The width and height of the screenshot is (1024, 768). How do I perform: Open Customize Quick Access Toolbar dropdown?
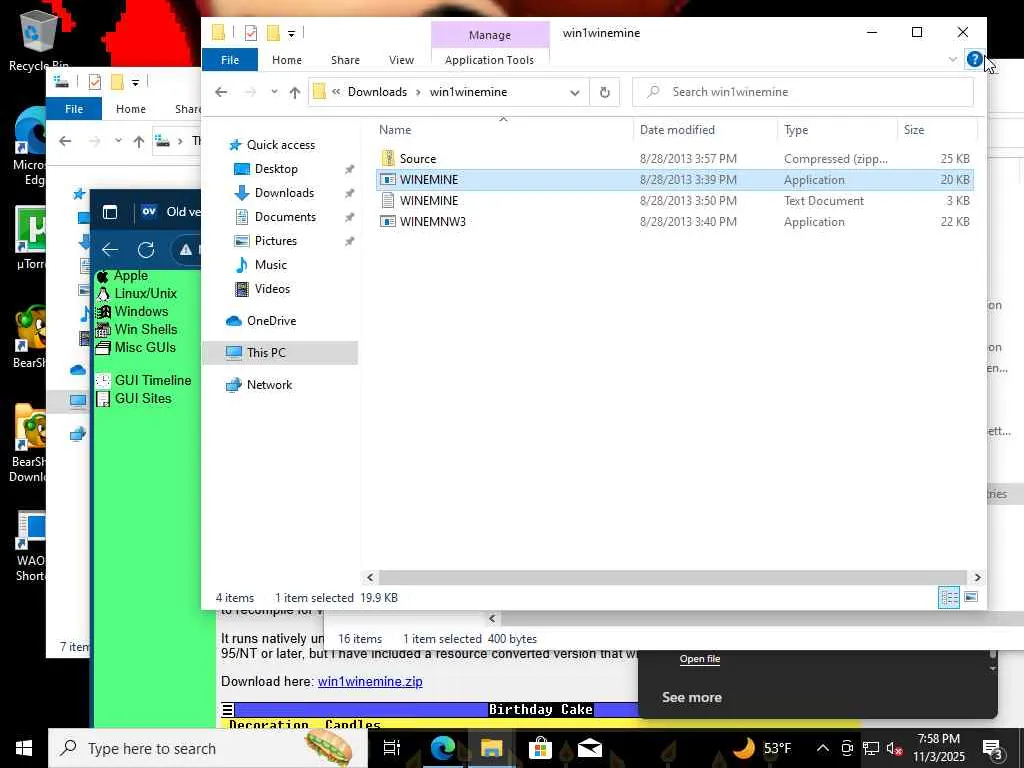click(x=291, y=33)
